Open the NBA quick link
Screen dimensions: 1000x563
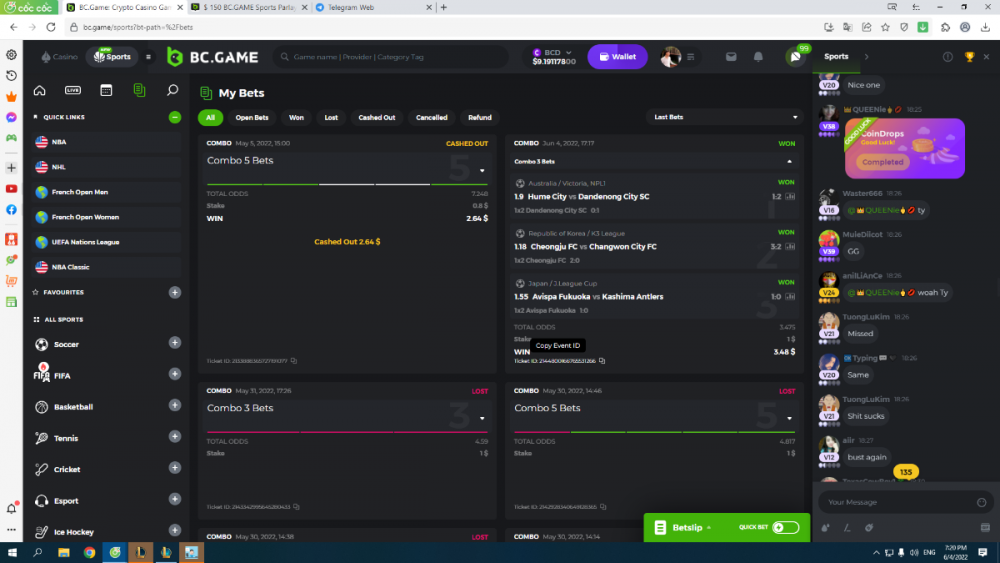pos(60,142)
